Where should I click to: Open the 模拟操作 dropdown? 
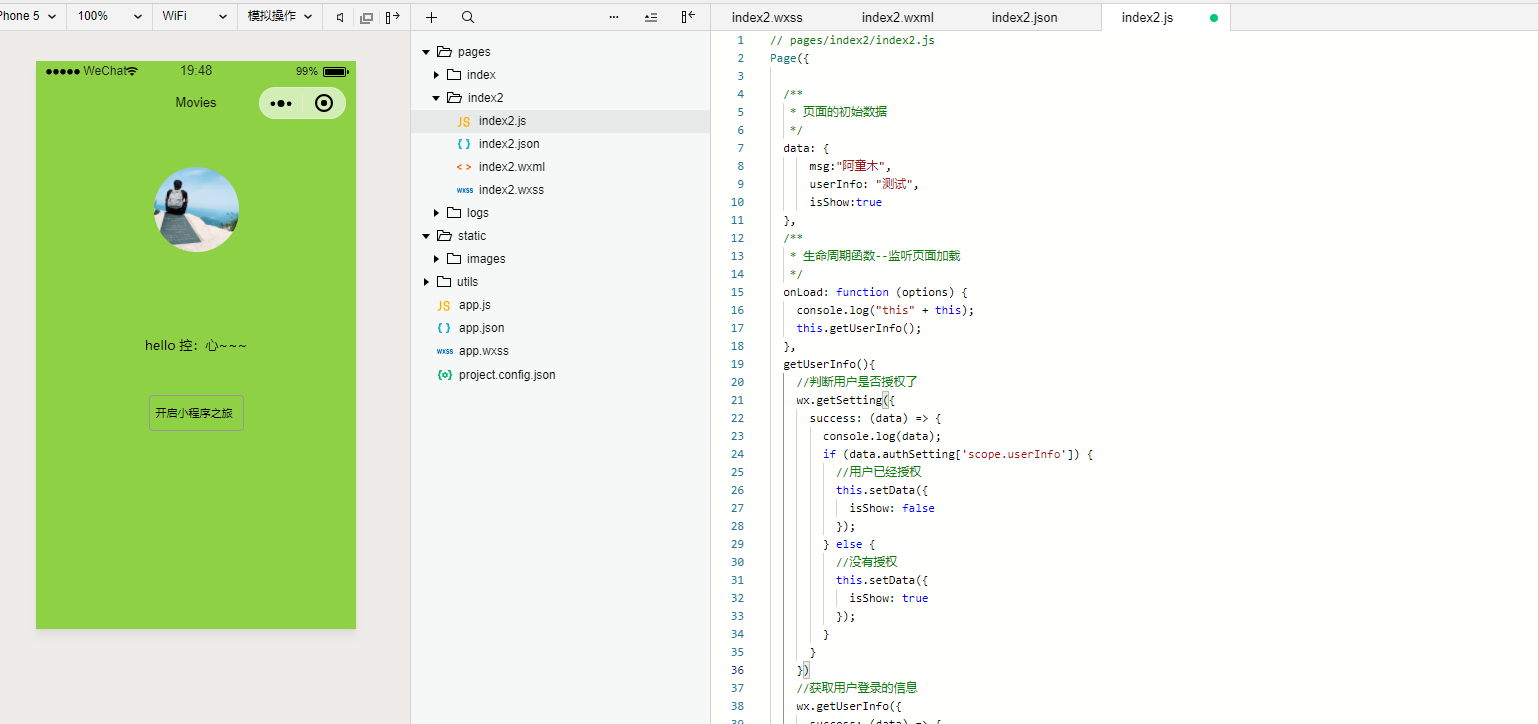click(x=280, y=17)
